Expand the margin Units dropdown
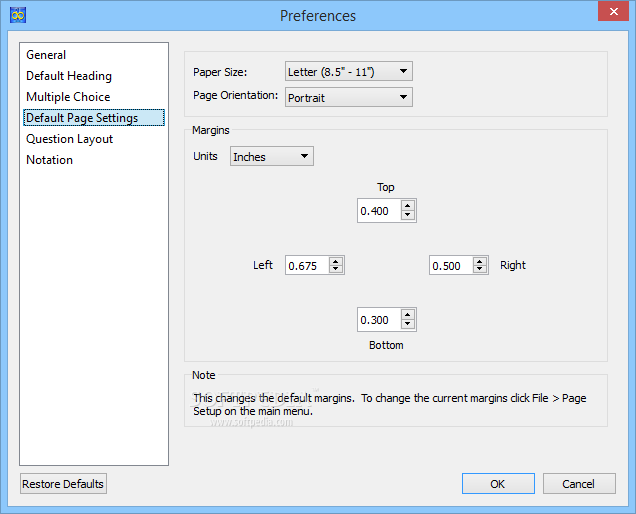 click(272, 156)
